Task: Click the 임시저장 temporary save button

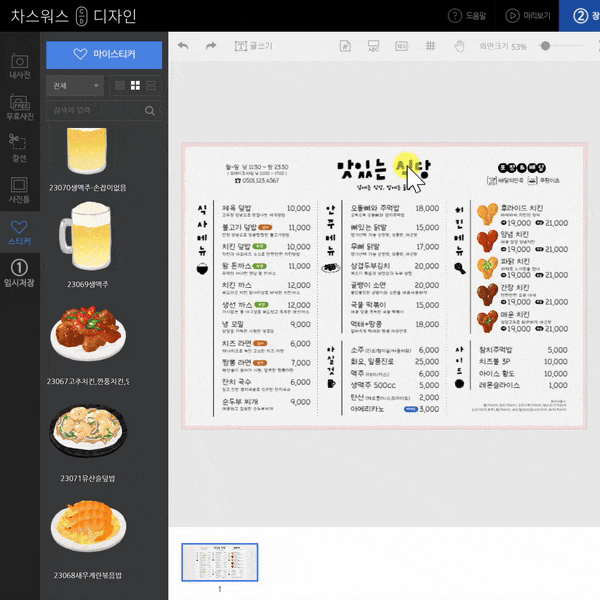Action: click(20, 274)
